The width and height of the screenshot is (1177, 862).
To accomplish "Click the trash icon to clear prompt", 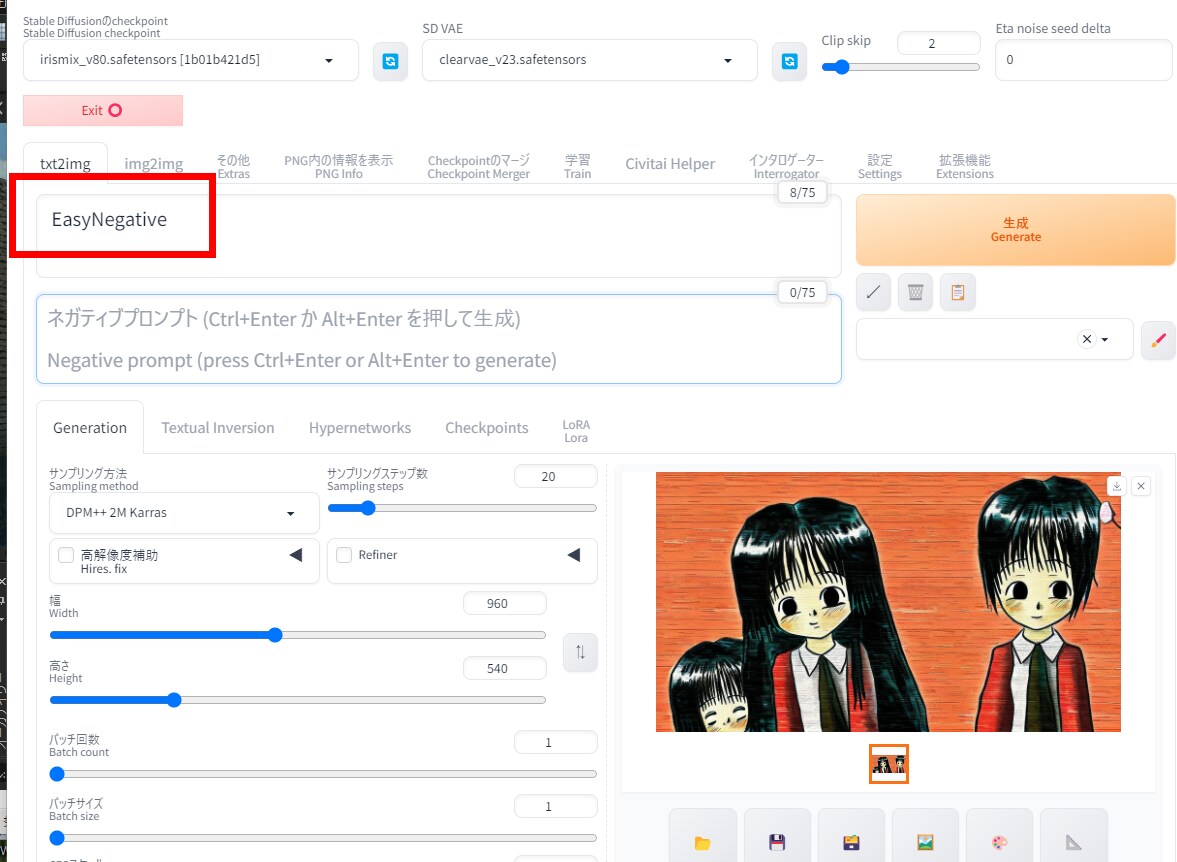I will 915,292.
